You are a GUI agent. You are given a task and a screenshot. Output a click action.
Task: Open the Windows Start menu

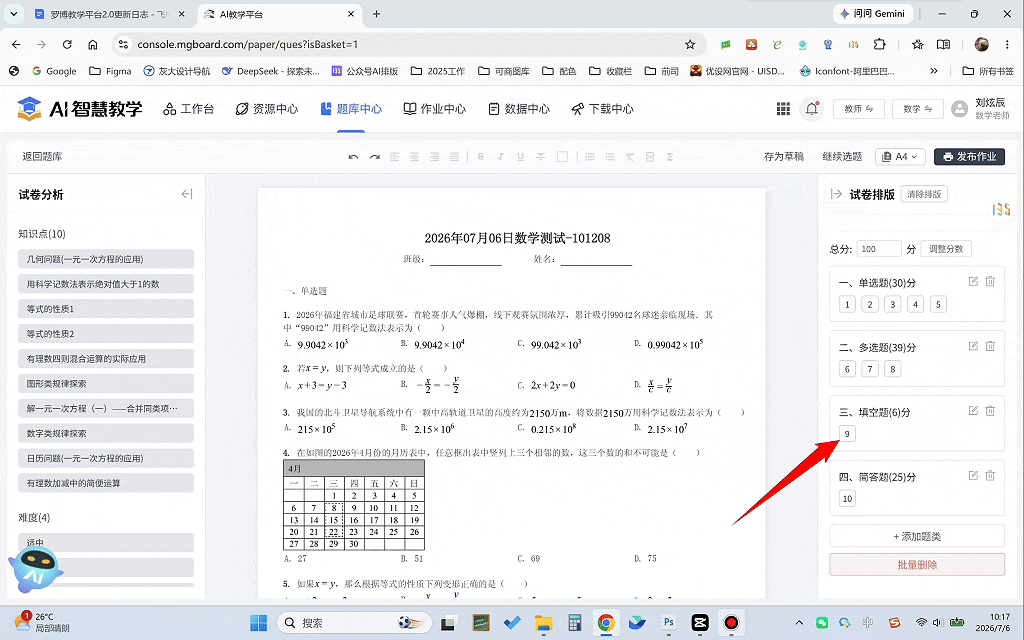tap(259, 623)
